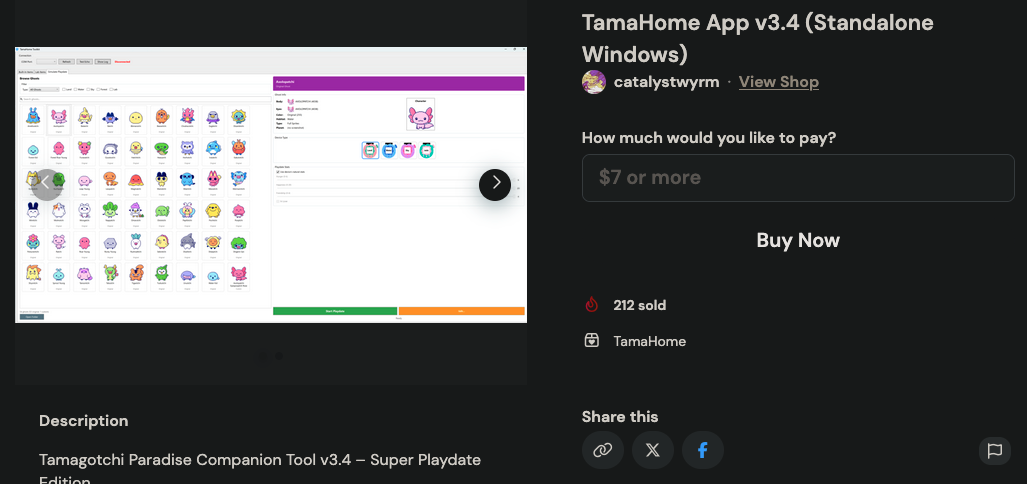This screenshot has width=1027, height=484.
Task: Click the flag icon to report product
Action: point(994,450)
